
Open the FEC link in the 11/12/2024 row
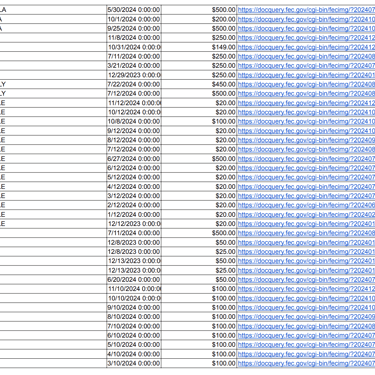306,103
